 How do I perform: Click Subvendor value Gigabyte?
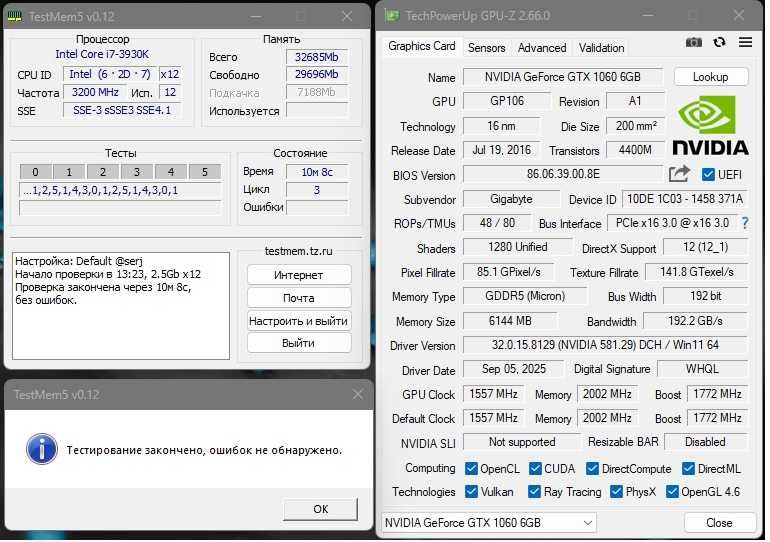tap(511, 199)
